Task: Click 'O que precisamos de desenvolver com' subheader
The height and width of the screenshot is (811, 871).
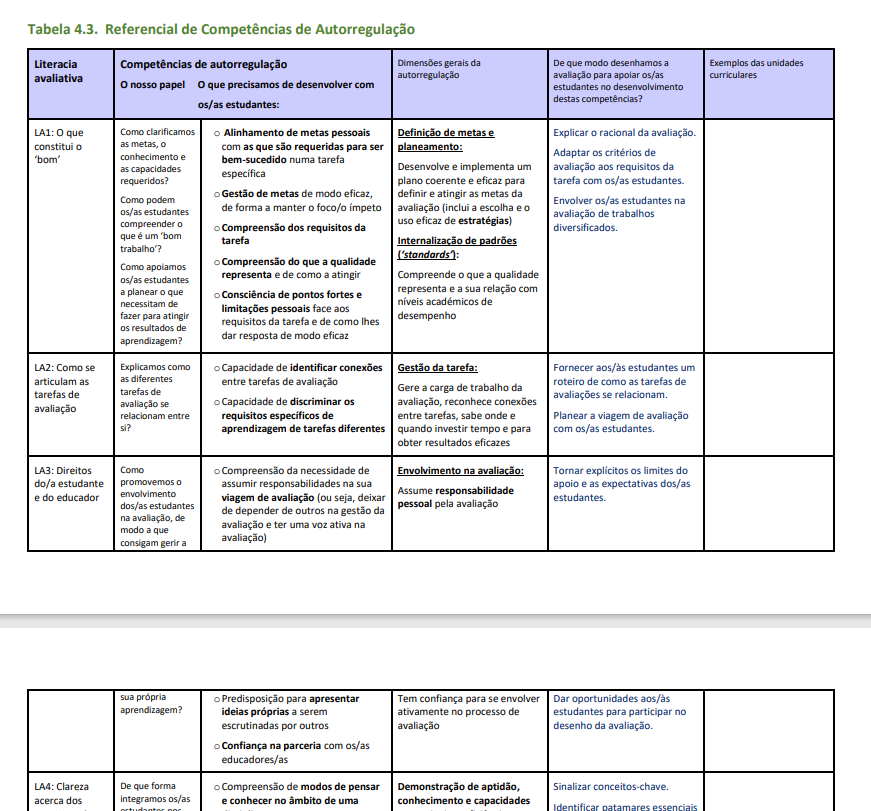Action: click(286, 84)
